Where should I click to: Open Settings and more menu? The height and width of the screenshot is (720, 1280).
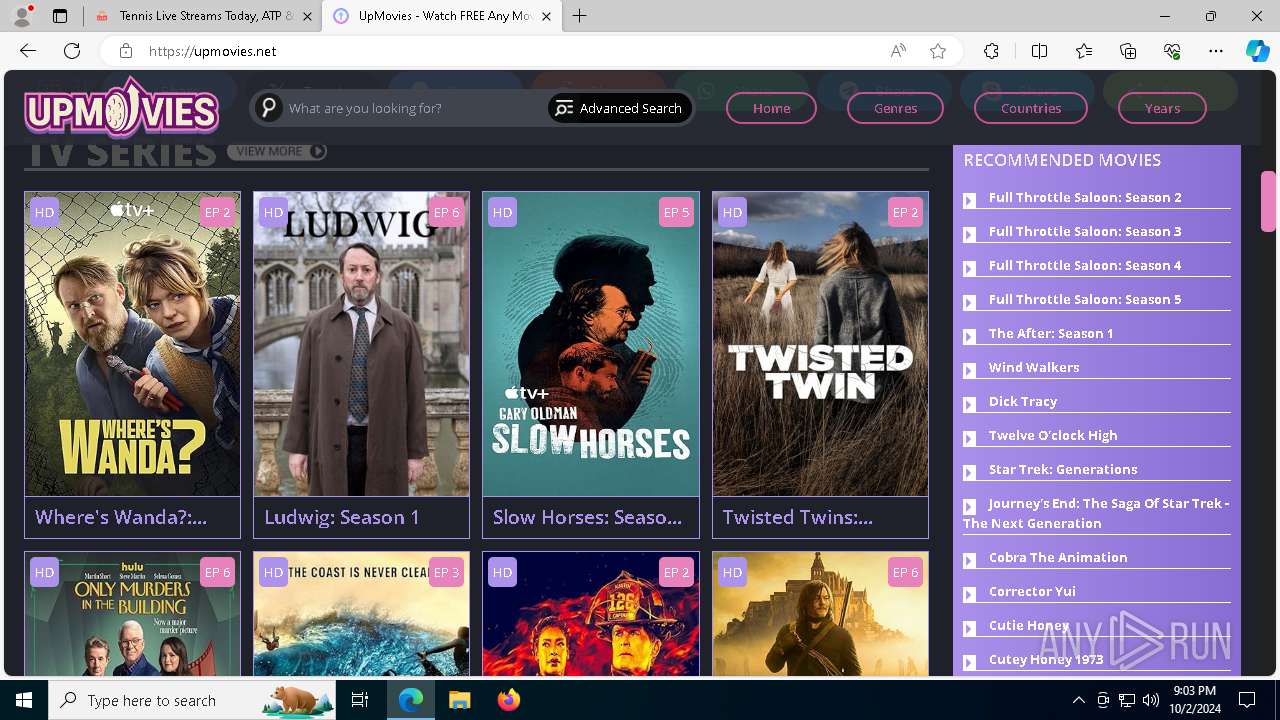pos(1216,51)
